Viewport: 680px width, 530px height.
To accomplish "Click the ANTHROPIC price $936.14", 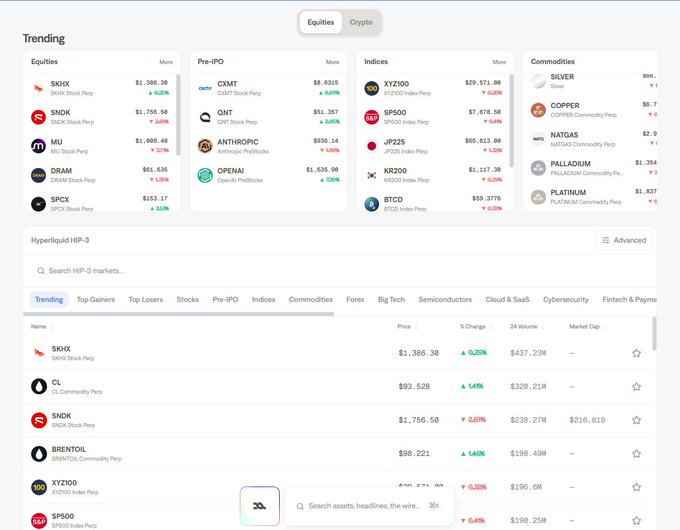I will (x=326, y=141).
